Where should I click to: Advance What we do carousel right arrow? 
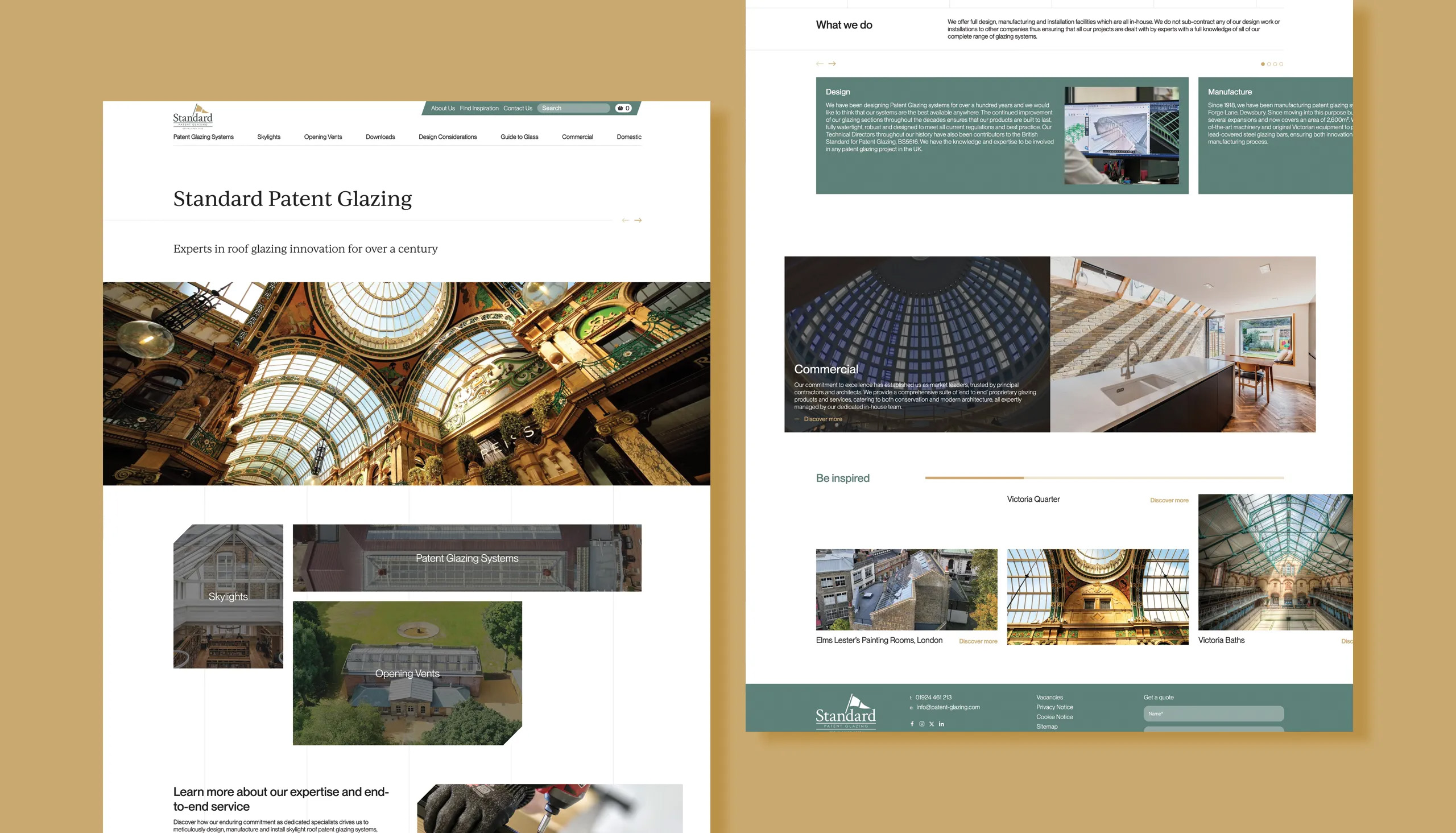[832, 64]
